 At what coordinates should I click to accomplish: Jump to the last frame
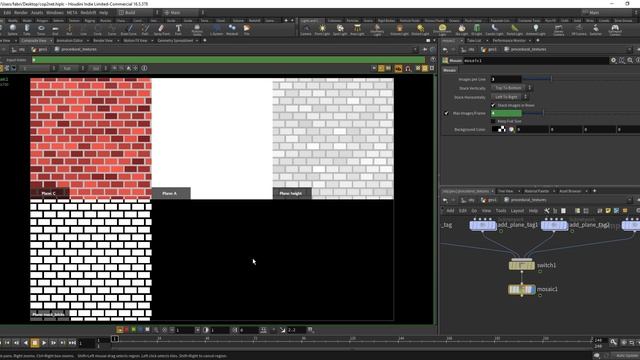[x=72, y=343]
